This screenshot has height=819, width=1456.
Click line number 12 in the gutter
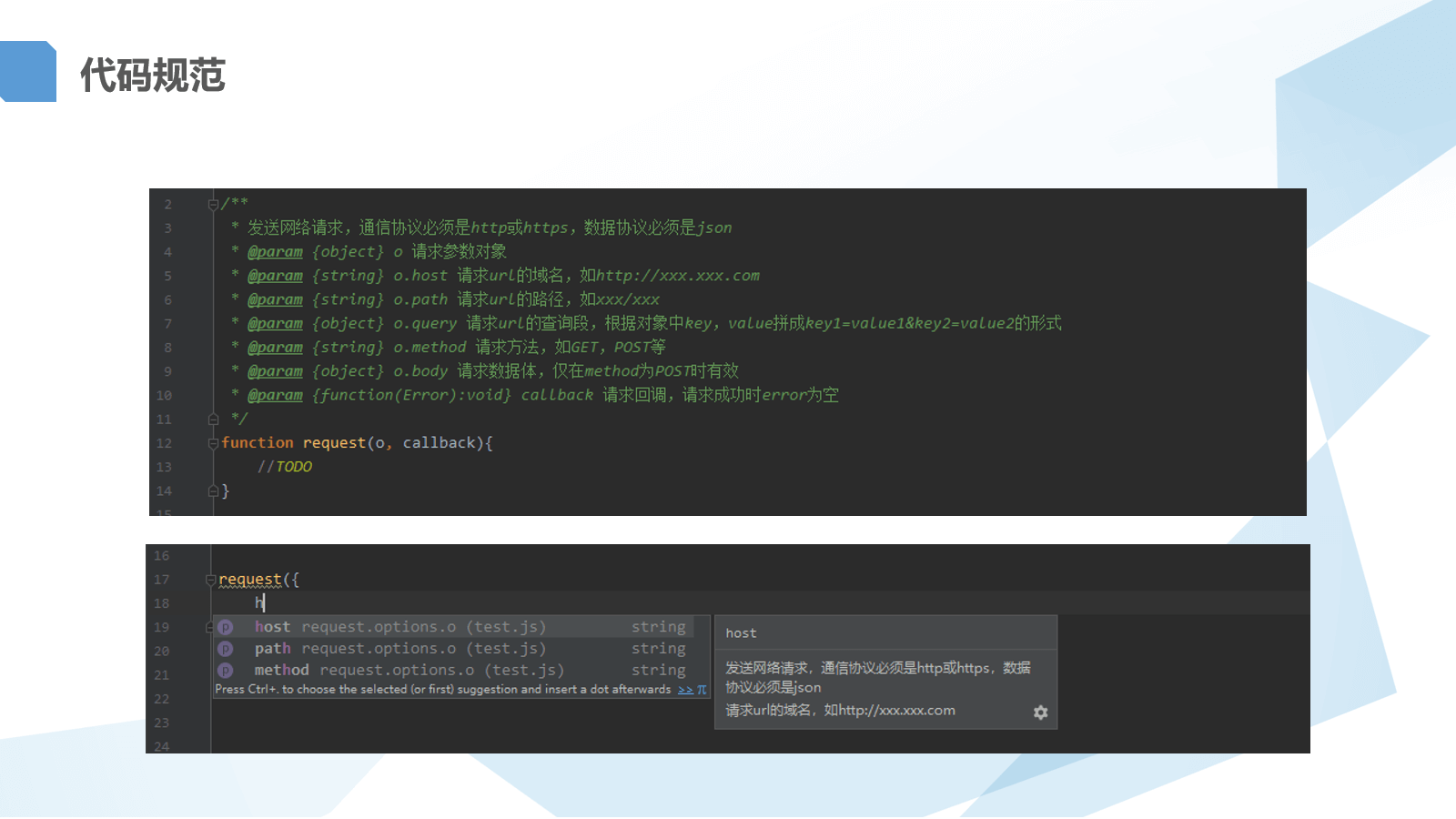pos(164,443)
